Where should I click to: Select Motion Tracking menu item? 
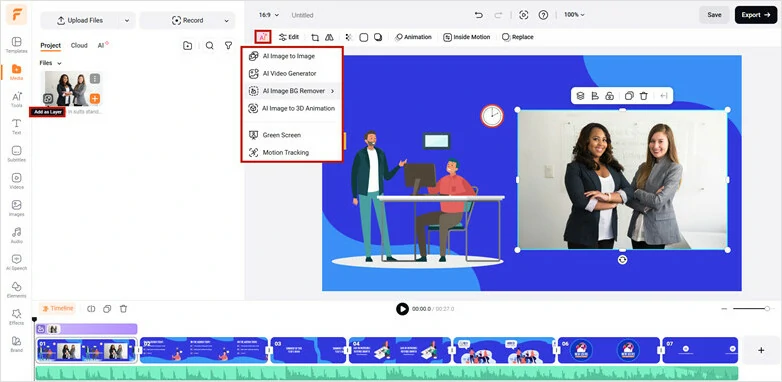point(292,152)
